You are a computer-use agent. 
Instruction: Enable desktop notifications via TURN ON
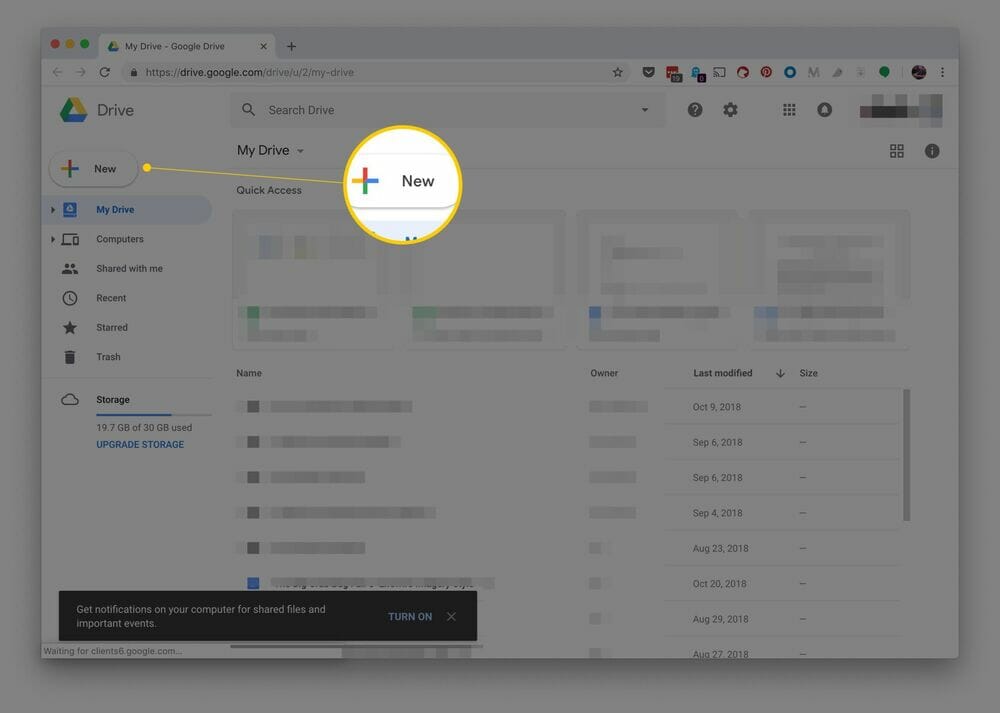(409, 617)
